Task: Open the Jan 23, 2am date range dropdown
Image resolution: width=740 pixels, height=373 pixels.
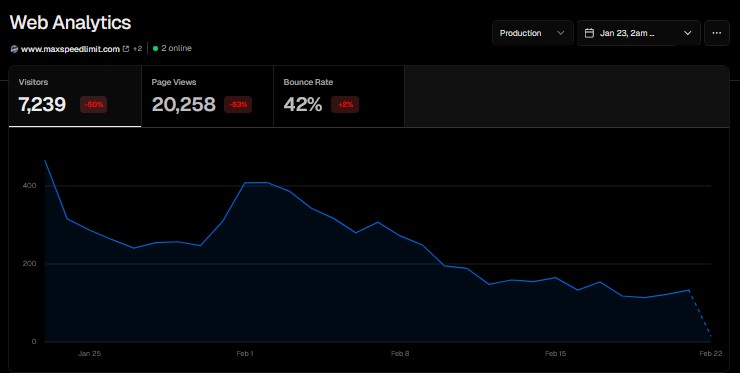Action: (639, 33)
